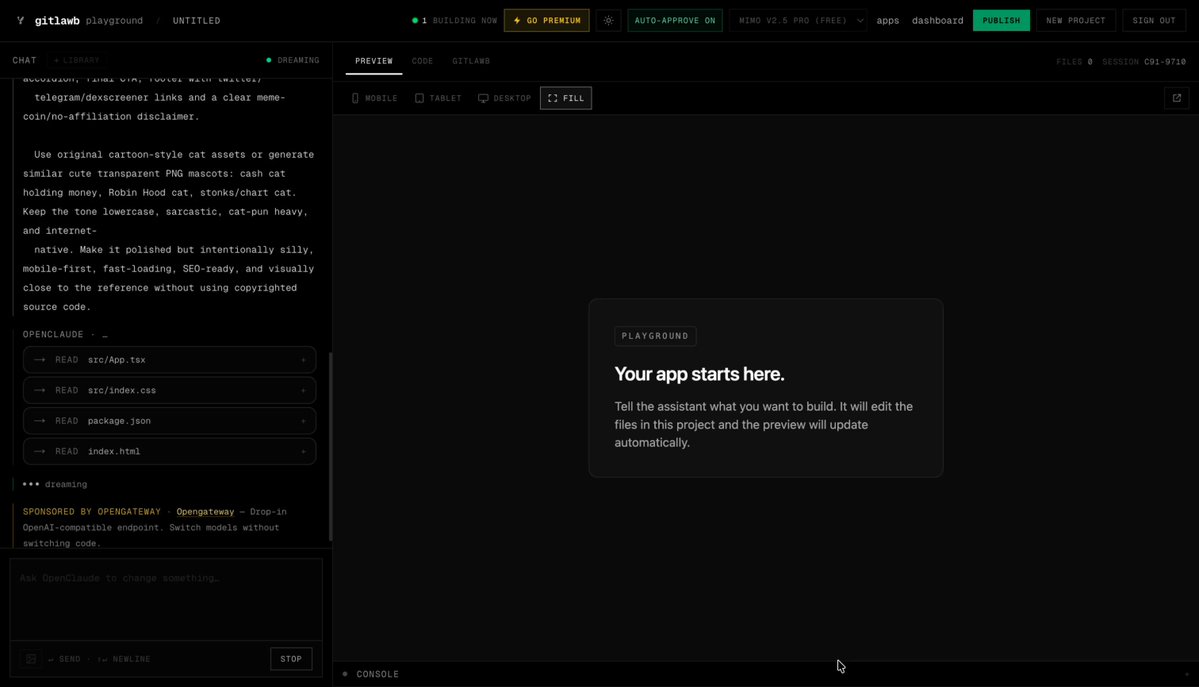Click the Go Premium button
Viewport: 1199px width, 687px height.
click(x=547, y=21)
